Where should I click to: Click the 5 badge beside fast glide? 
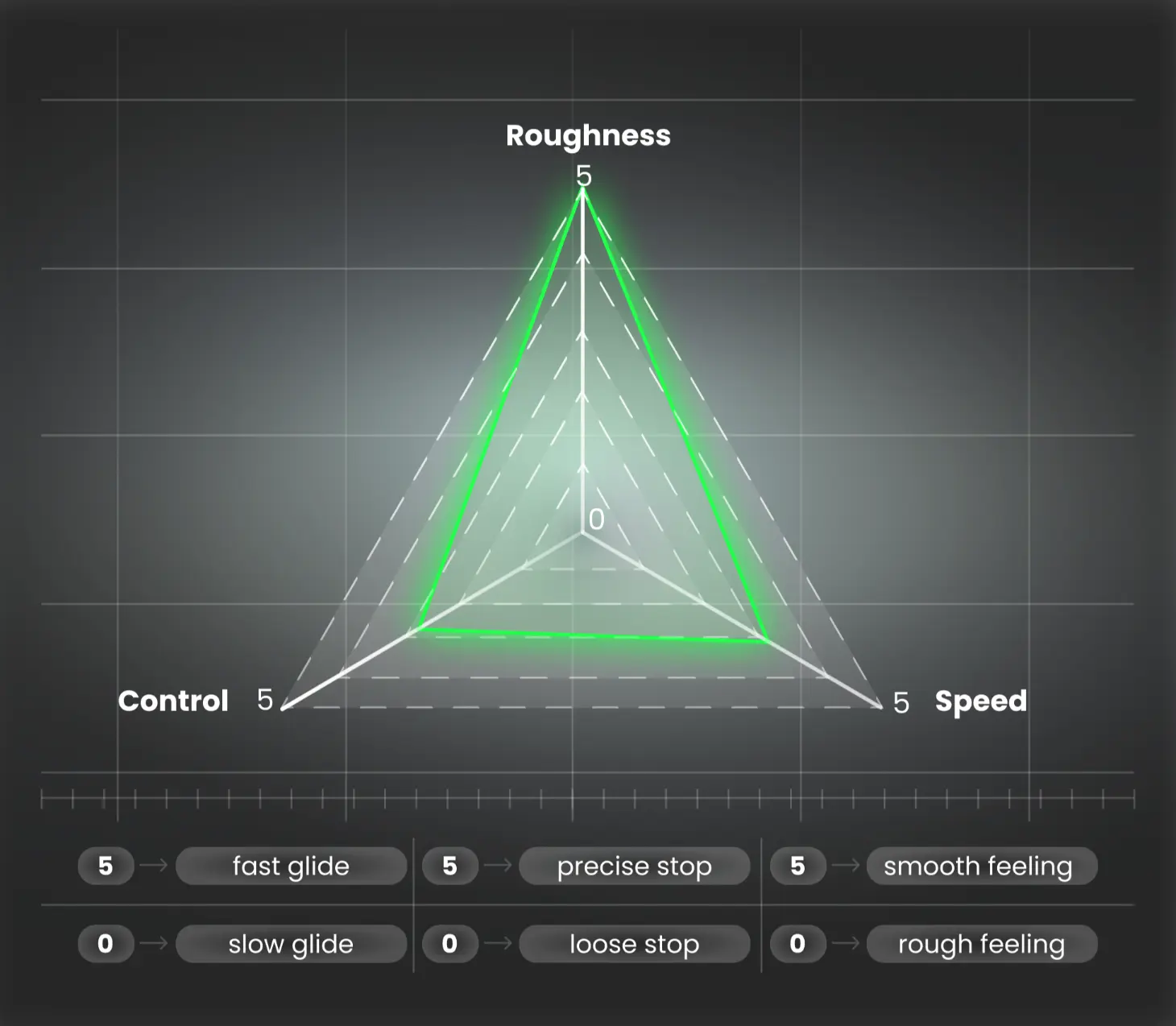click(106, 866)
